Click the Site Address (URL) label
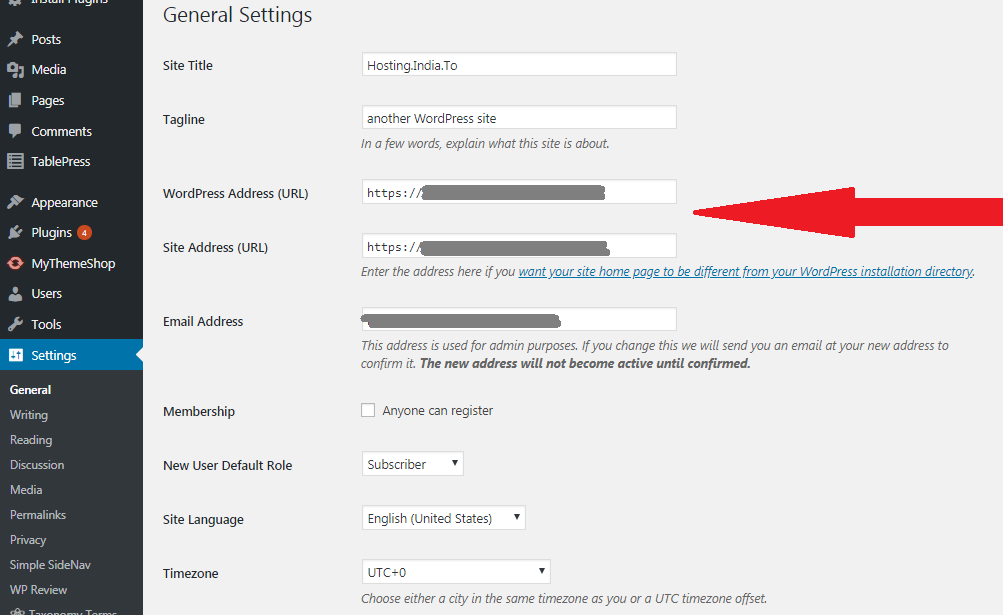 pyautogui.click(x=216, y=247)
